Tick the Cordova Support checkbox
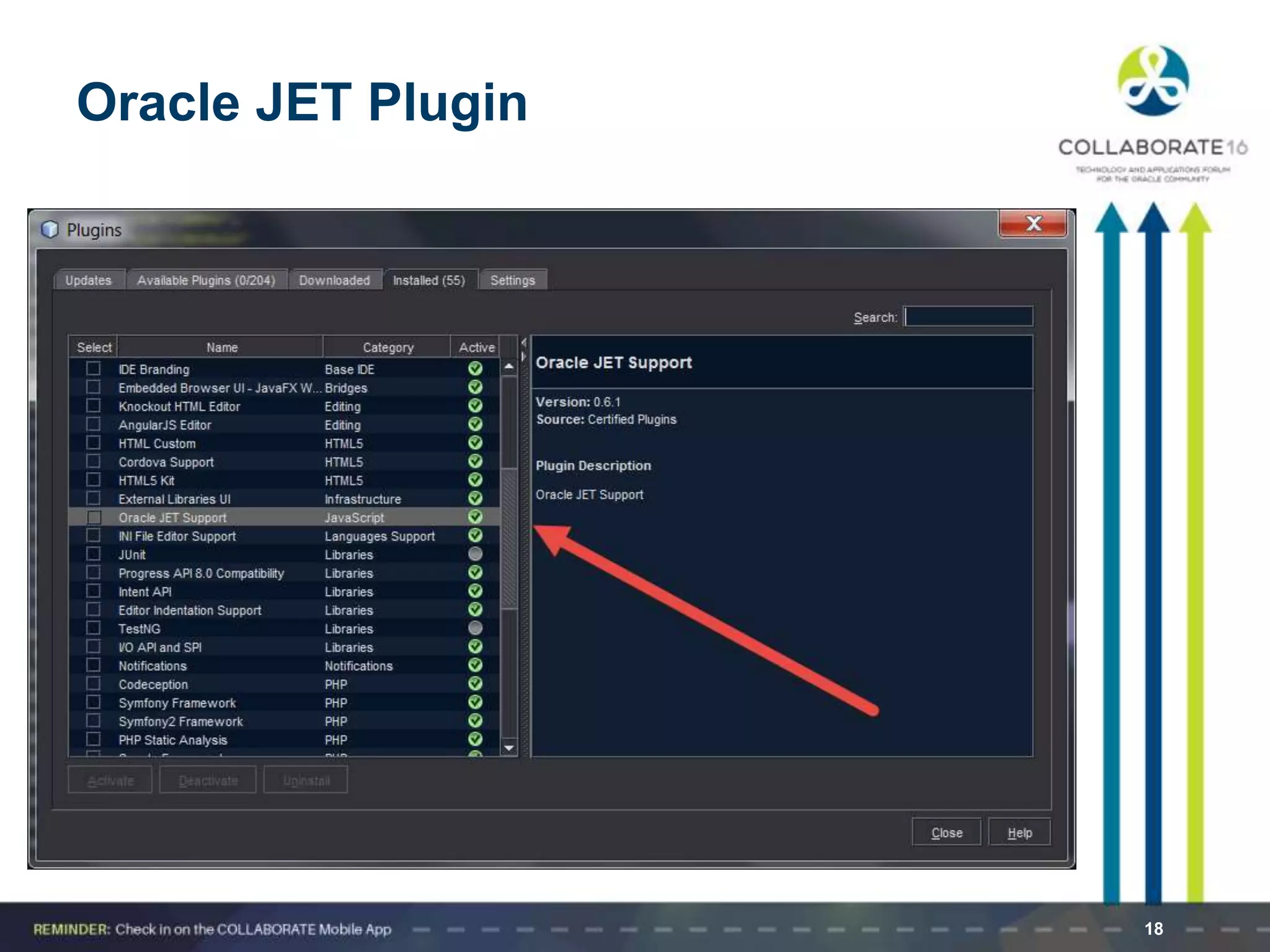Screen dimensions: 1270x952 click(x=94, y=462)
